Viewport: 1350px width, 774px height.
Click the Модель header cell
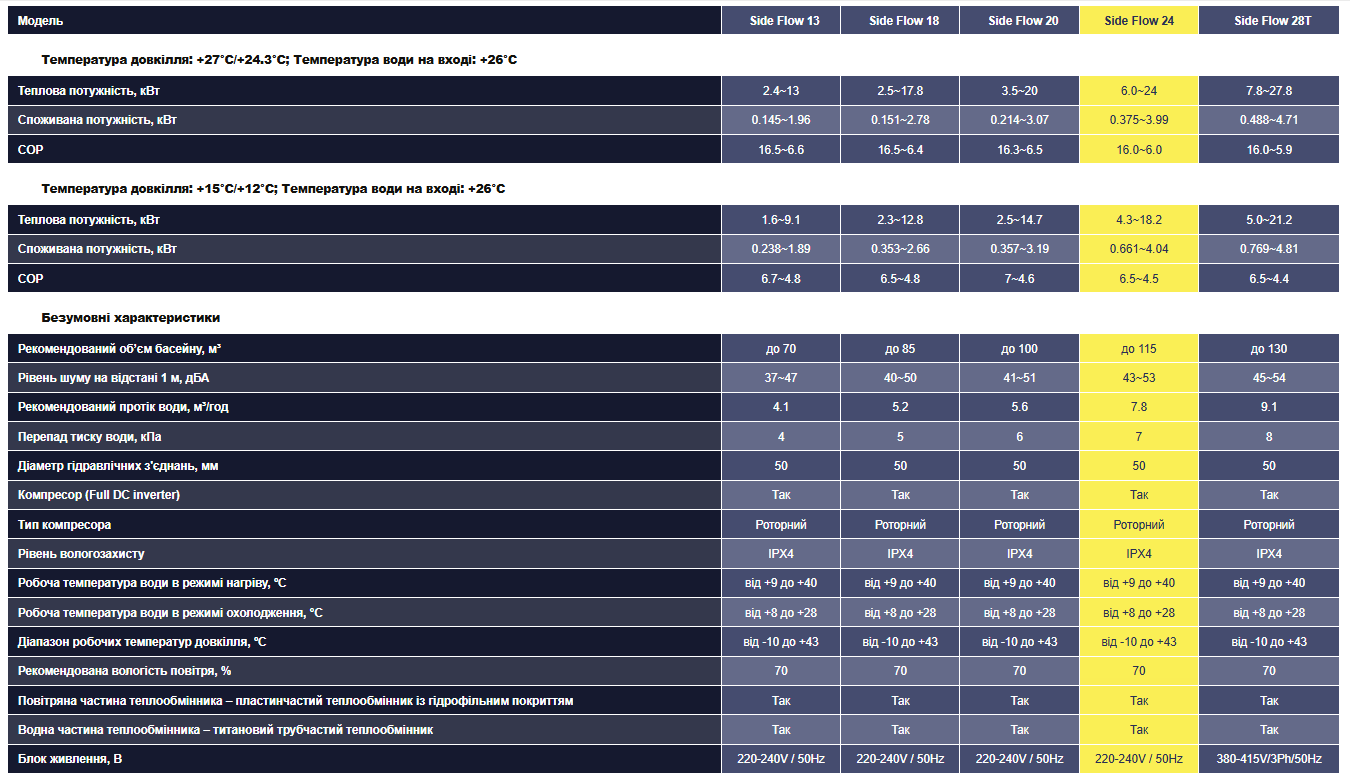[x=40, y=21]
